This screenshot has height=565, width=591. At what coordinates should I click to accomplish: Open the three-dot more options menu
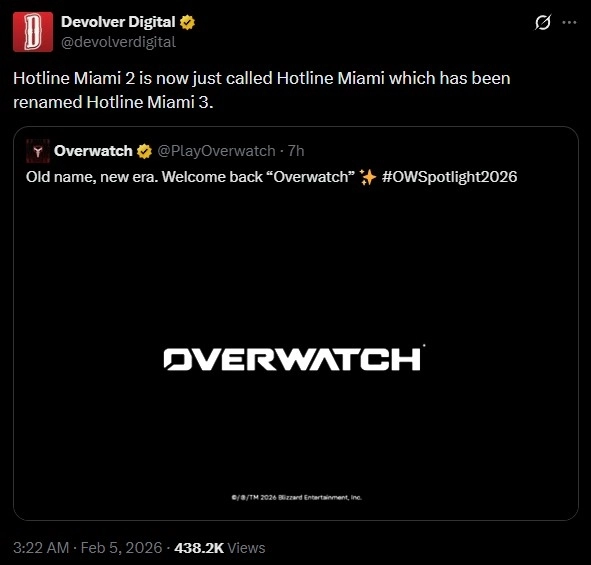coord(569,22)
